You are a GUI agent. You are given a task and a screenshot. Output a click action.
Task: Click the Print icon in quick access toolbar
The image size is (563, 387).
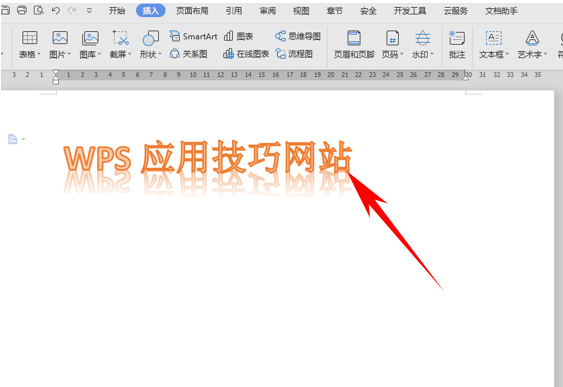tap(22, 10)
